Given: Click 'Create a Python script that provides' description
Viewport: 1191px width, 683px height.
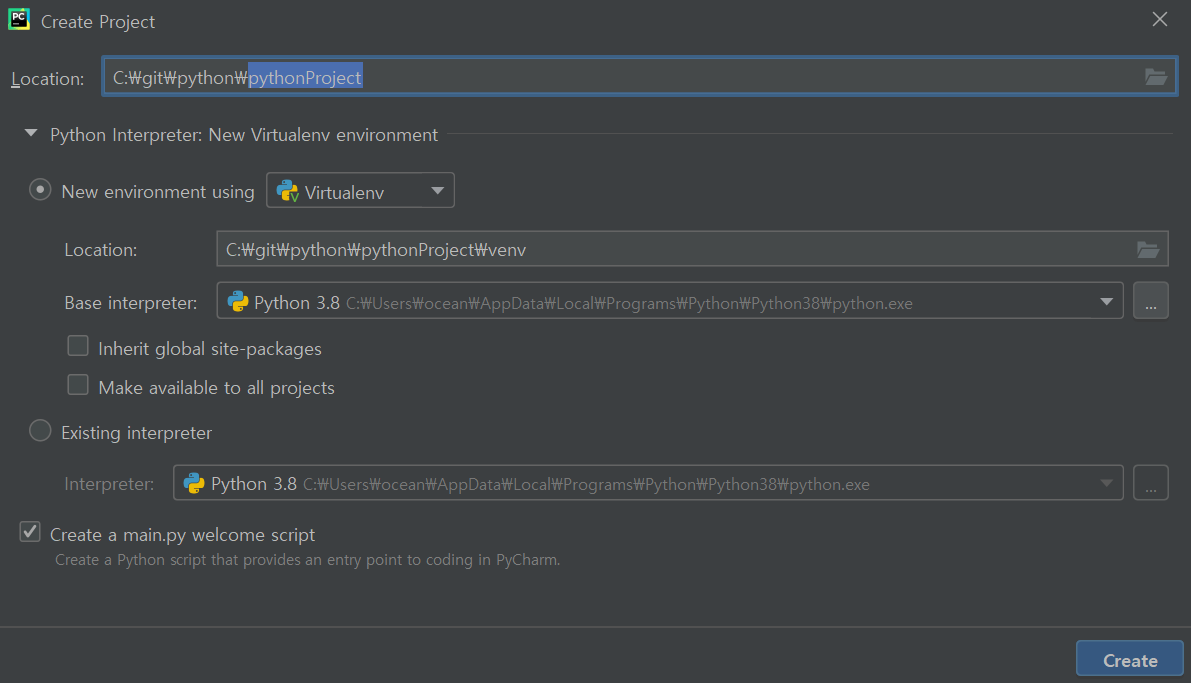Looking at the screenshot, I should [308, 560].
